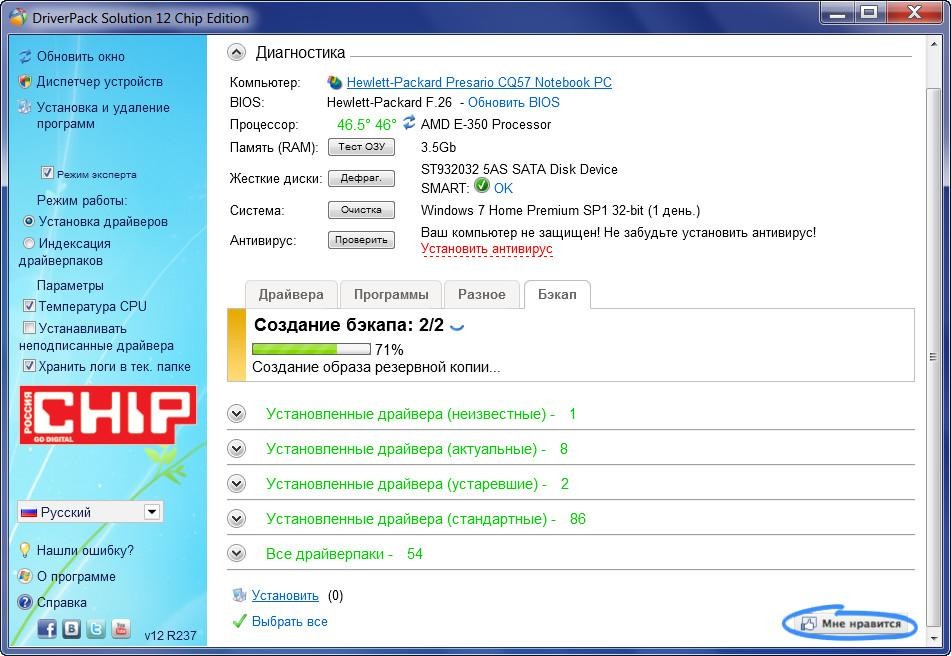This screenshot has height=656, width=951.
Task: Click the 46.5° 46° temperature reading
Action: pyautogui.click(x=366, y=124)
